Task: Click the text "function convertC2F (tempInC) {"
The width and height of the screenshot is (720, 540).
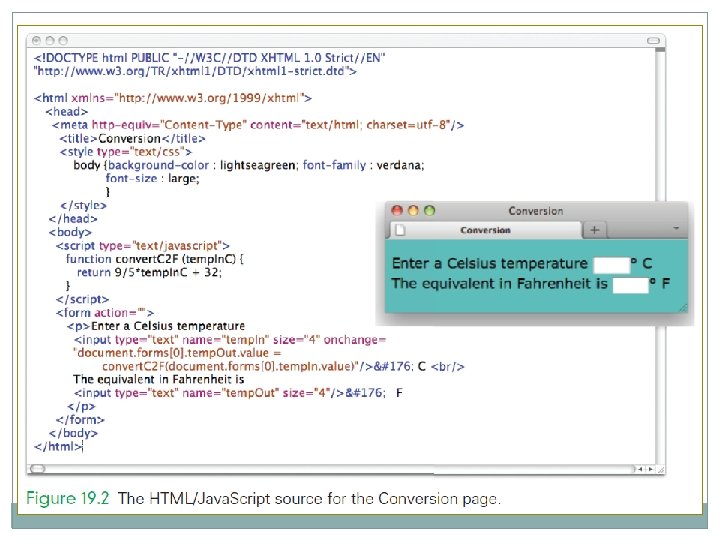Action: pos(155,259)
